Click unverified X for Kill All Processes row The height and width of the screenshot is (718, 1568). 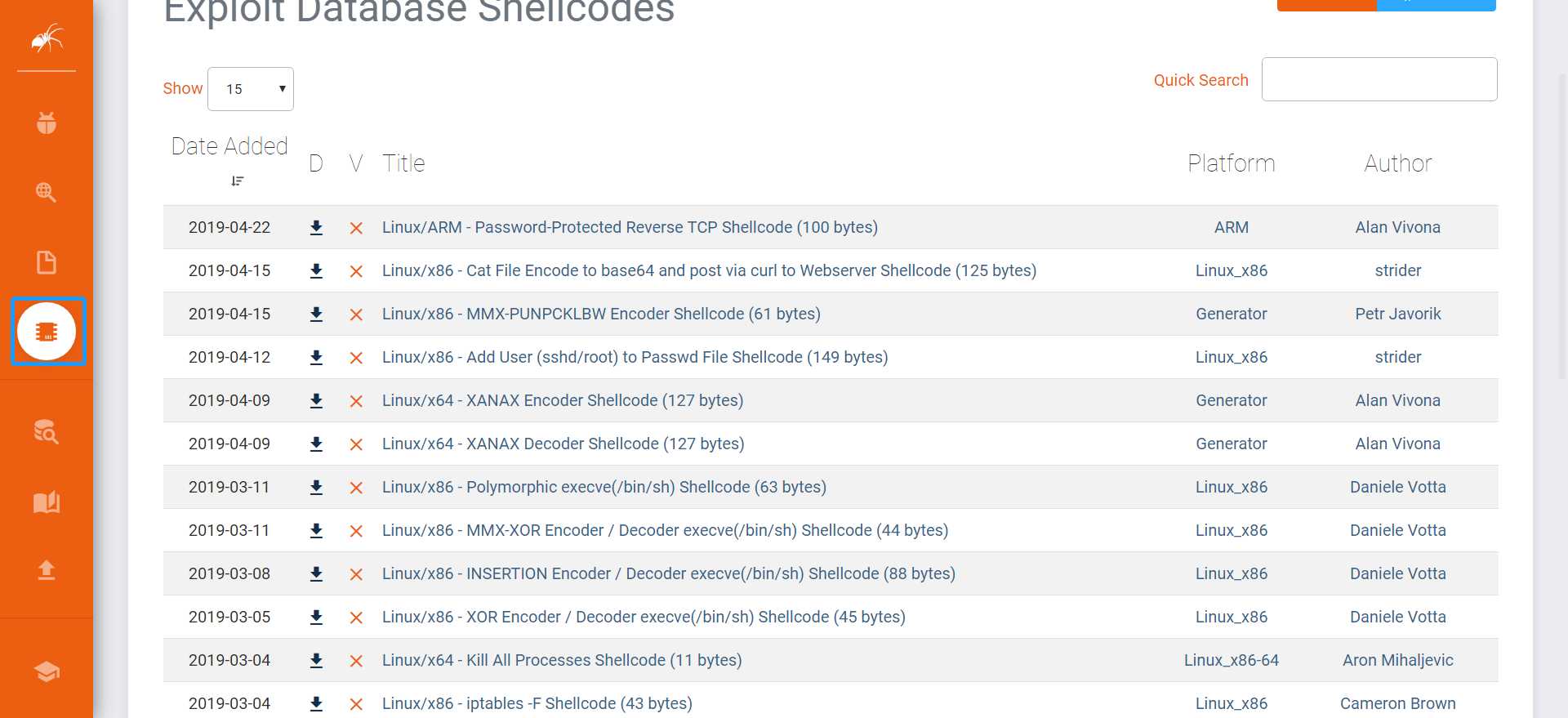click(356, 661)
